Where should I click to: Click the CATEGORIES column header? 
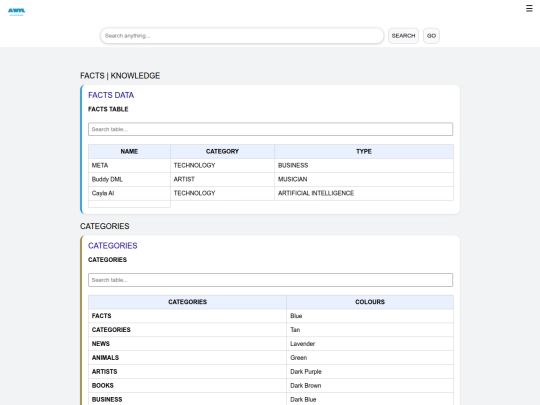point(187,302)
